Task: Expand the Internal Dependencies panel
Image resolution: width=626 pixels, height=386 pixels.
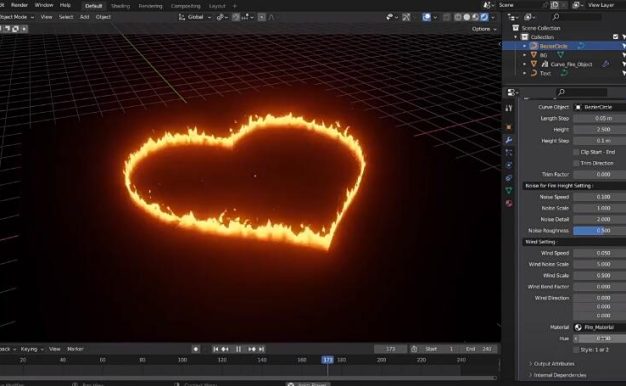Action: (x=558, y=375)
